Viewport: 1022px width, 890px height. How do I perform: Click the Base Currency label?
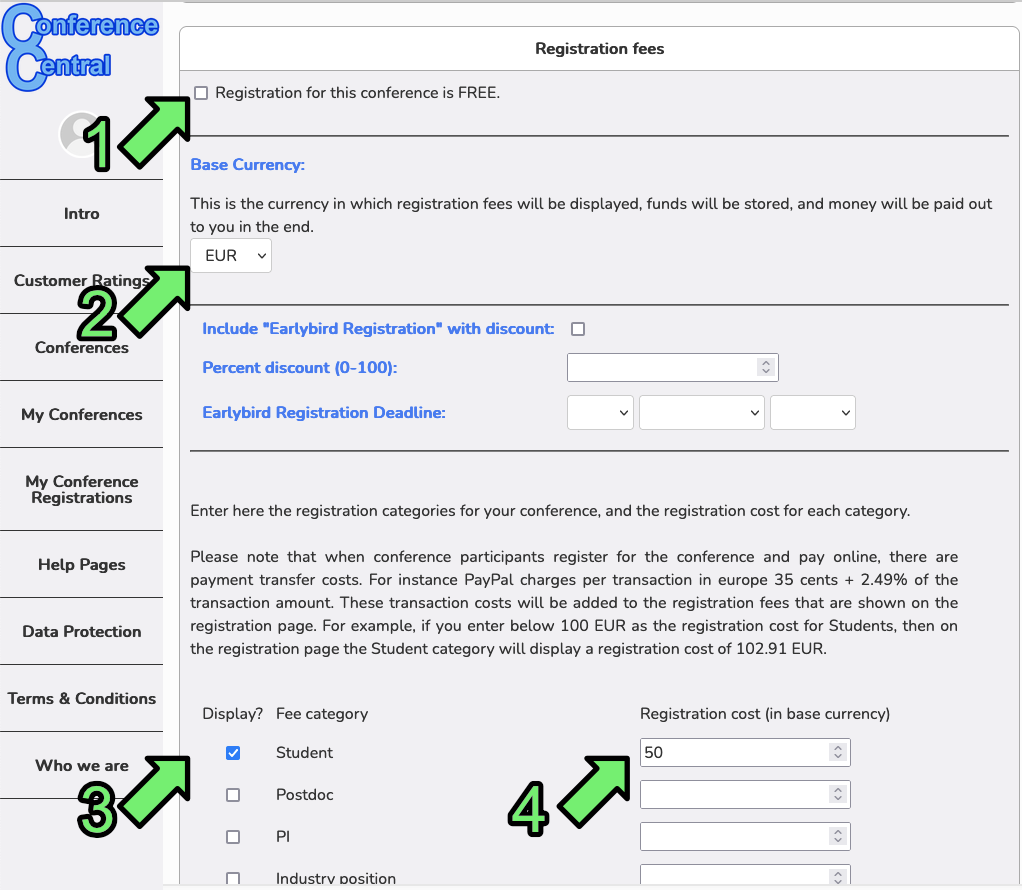click(248, 165)
